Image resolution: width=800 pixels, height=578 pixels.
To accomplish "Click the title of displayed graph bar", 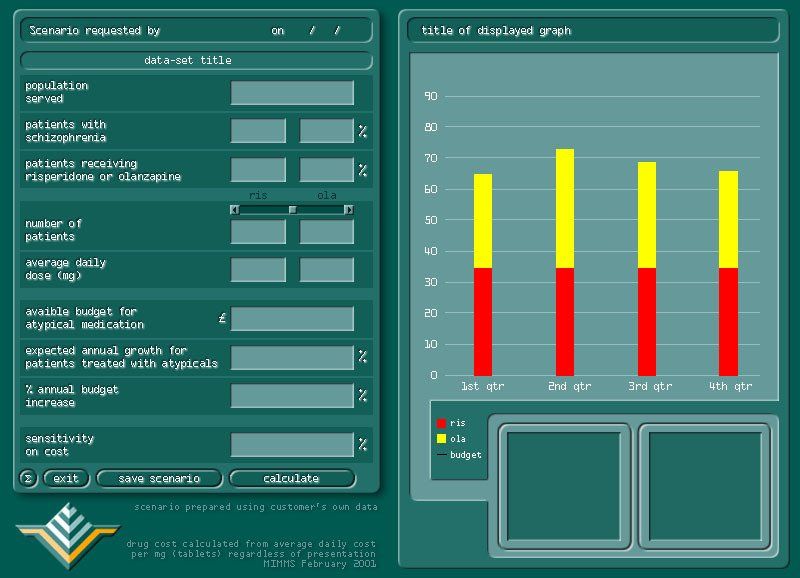I will click(x=593, y=31).
